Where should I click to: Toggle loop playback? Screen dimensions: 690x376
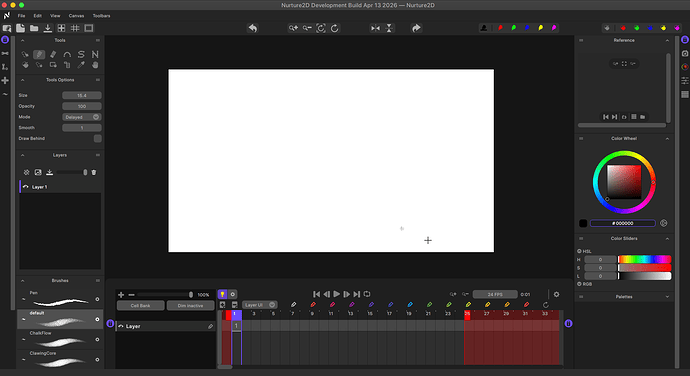pyautogui.click(x=367, y=294)
